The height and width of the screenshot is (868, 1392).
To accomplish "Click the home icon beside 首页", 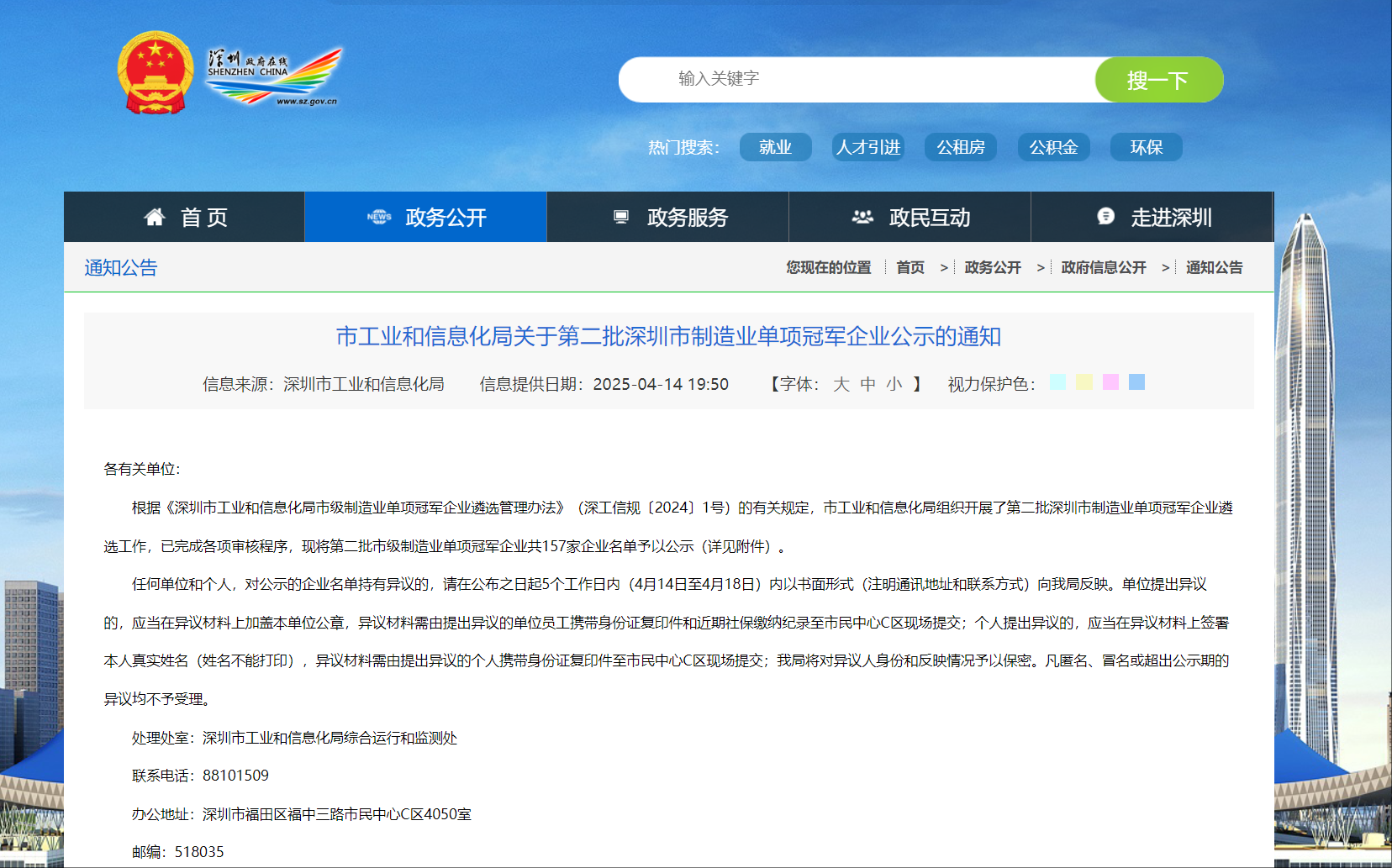I will (x=153, y=216).
